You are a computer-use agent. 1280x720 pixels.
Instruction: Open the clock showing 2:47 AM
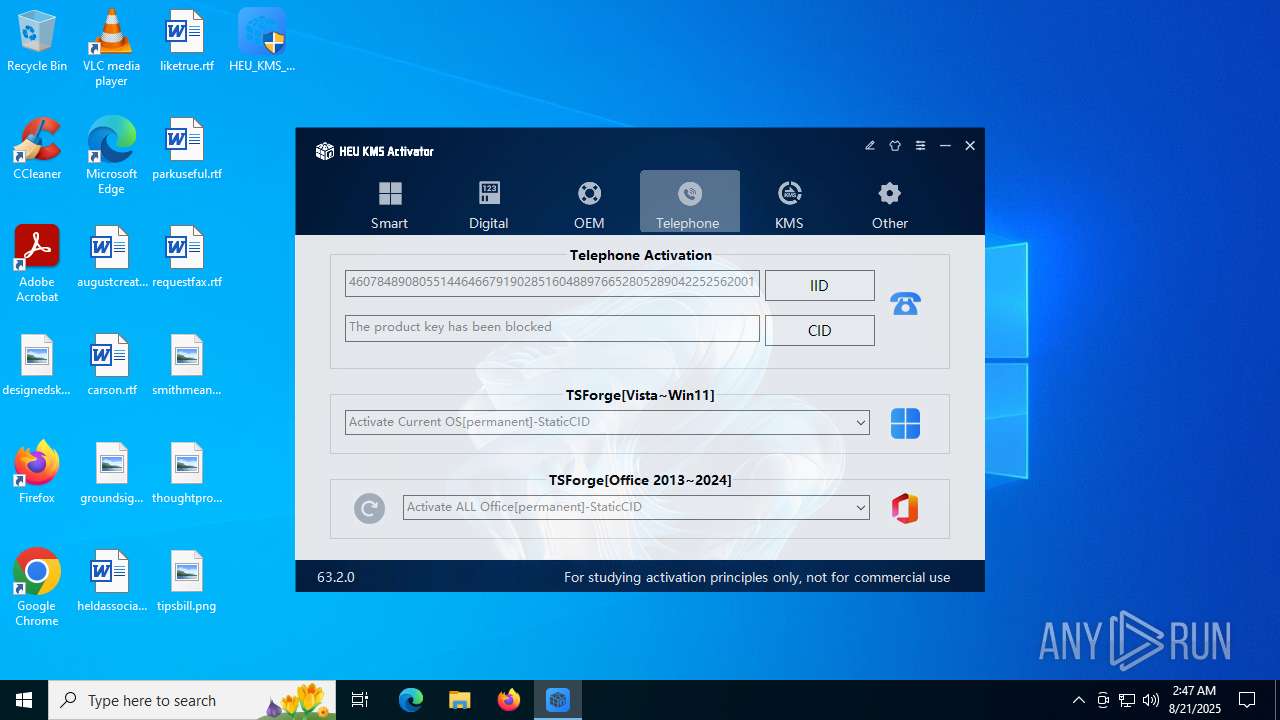[x=1194, y=700]
